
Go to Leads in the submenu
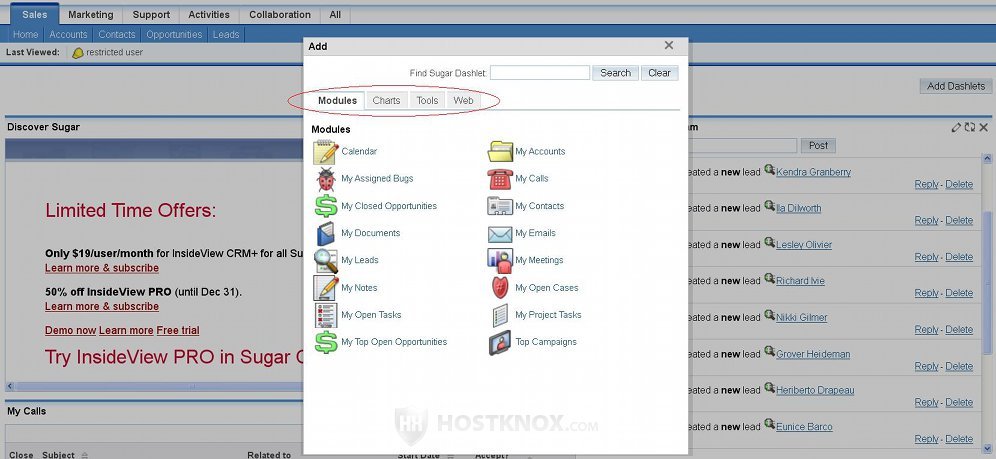(225, 35)
